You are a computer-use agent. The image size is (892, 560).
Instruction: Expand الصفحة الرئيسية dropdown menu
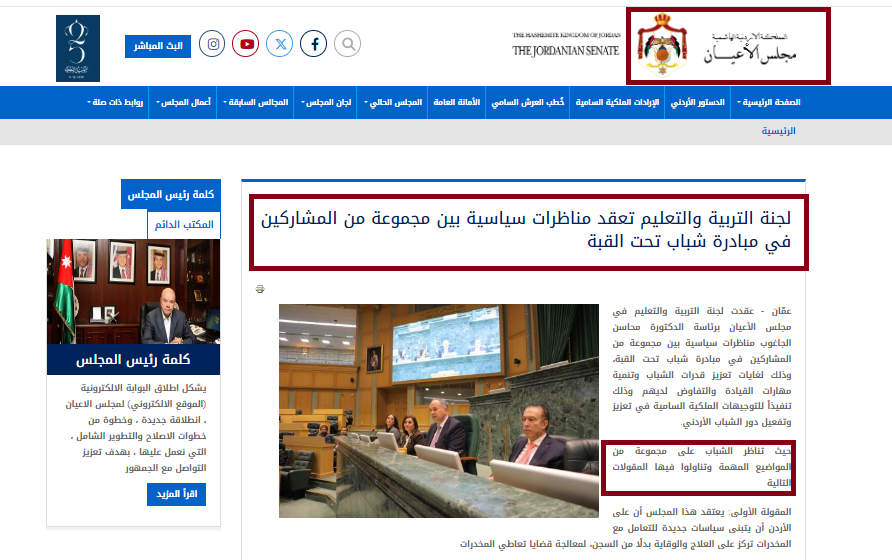pos(768,102)
